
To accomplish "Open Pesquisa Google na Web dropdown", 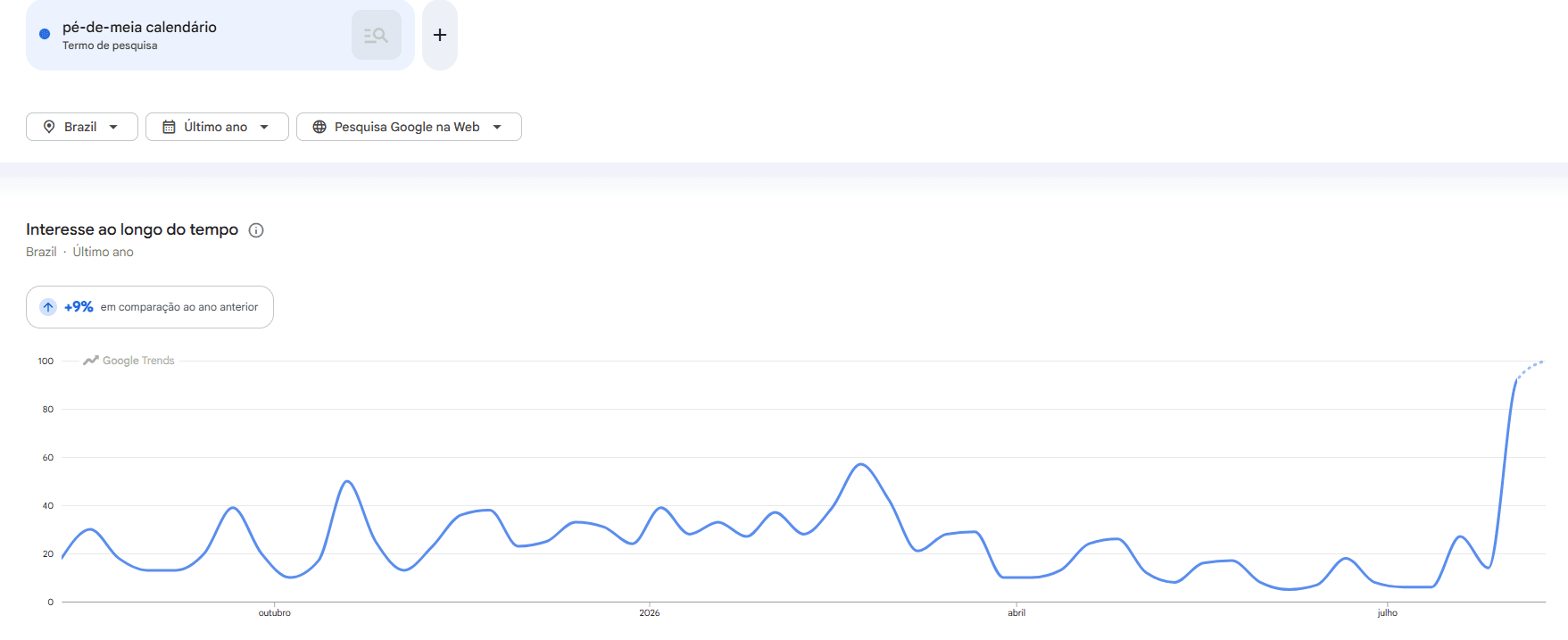I will coord(409,127).
